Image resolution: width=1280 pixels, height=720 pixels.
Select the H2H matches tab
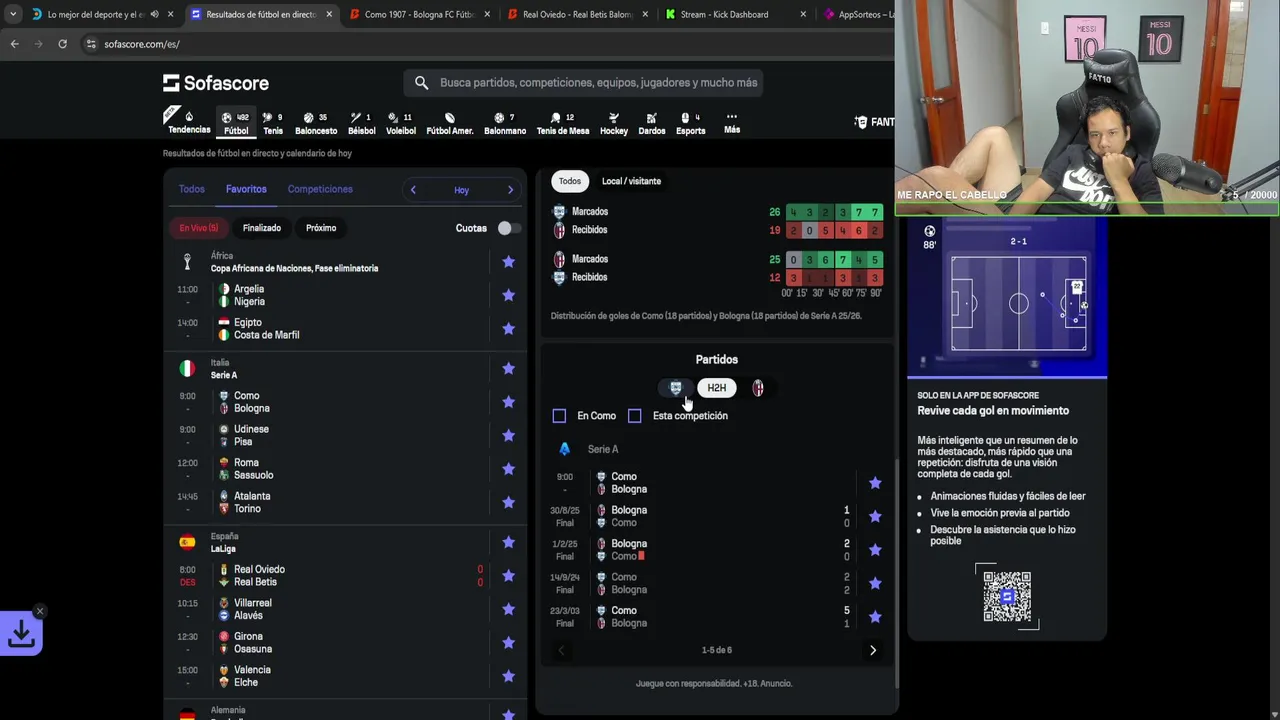717,388
